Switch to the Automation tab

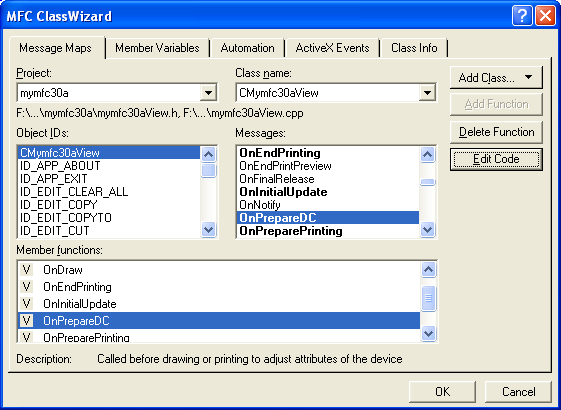(x=247, y=48)
